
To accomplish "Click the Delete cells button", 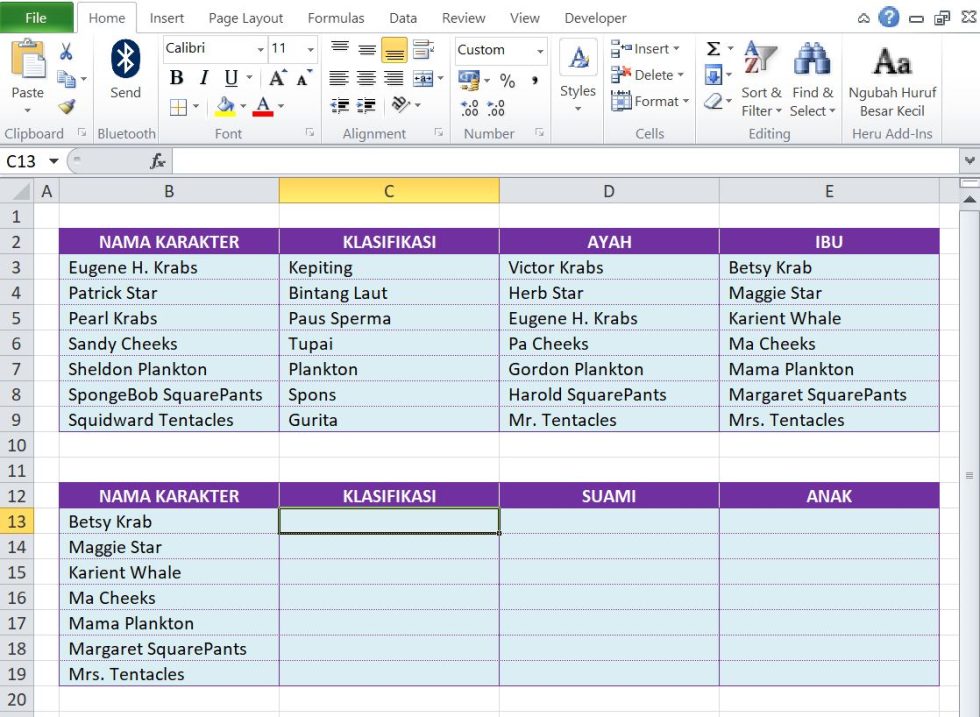I will coord(648,75).
